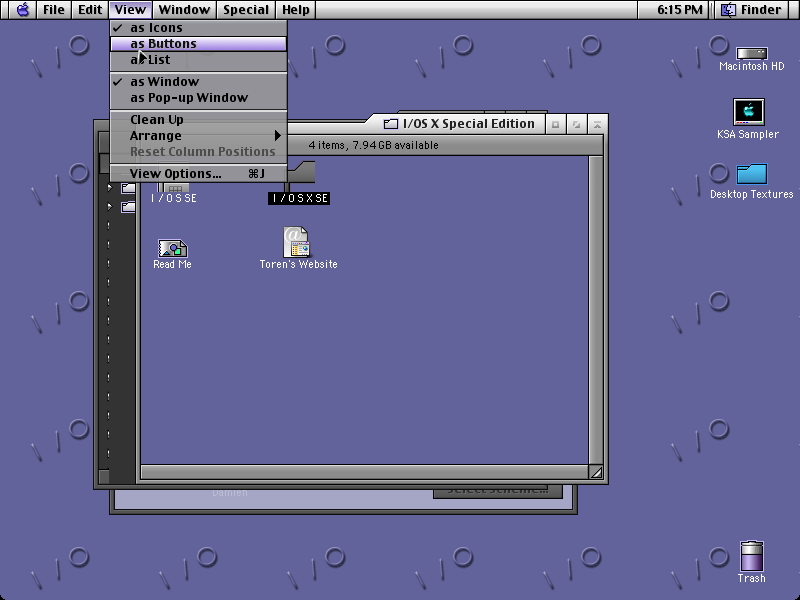Select the KSA Sampler desktop icon

point(748,111)
